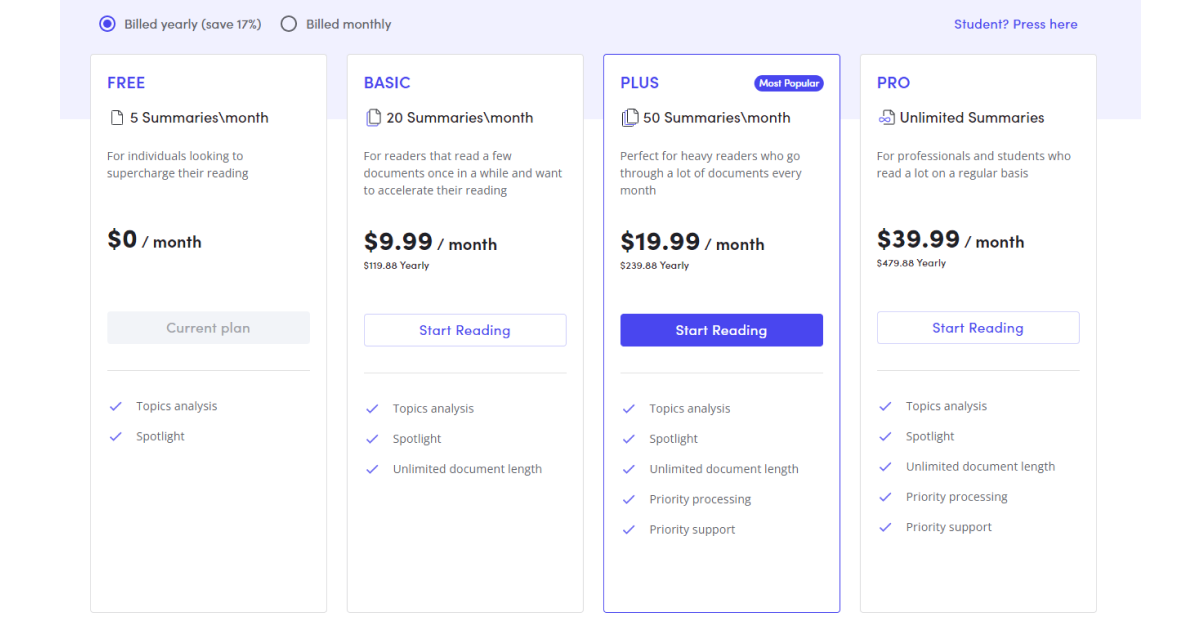
Task: Click Start Reading under the BASIC plan
Action: [465, 330]
